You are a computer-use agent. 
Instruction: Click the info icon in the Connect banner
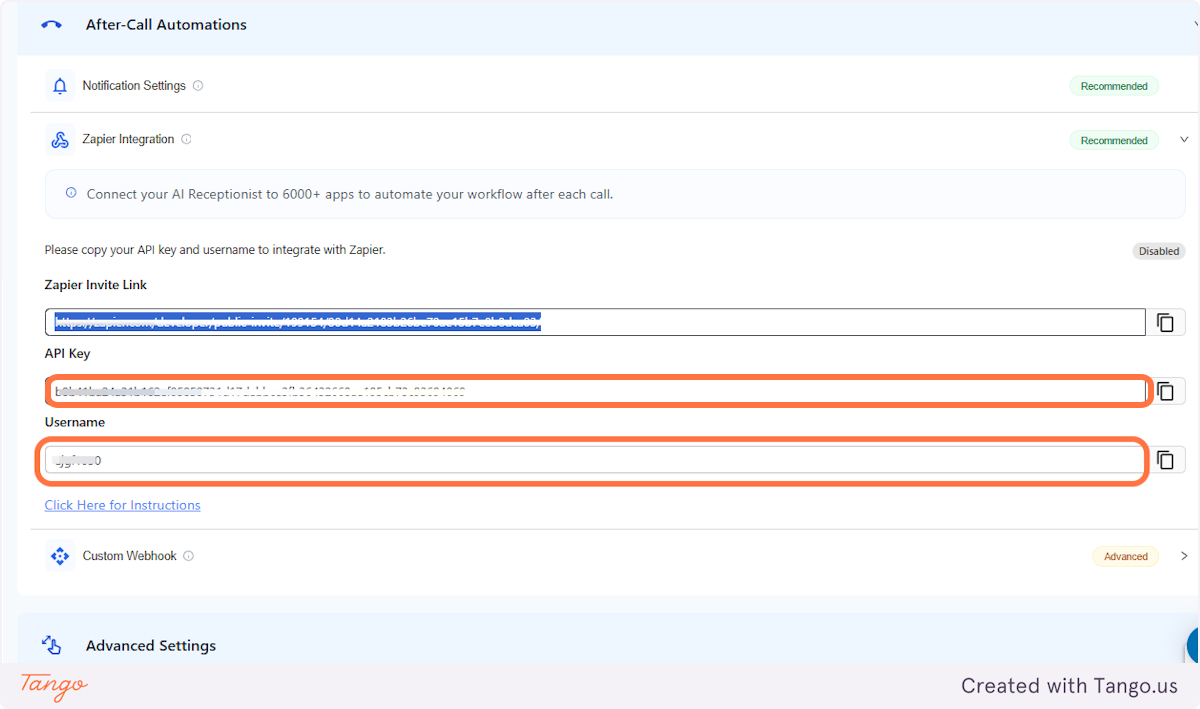point(71,193)
